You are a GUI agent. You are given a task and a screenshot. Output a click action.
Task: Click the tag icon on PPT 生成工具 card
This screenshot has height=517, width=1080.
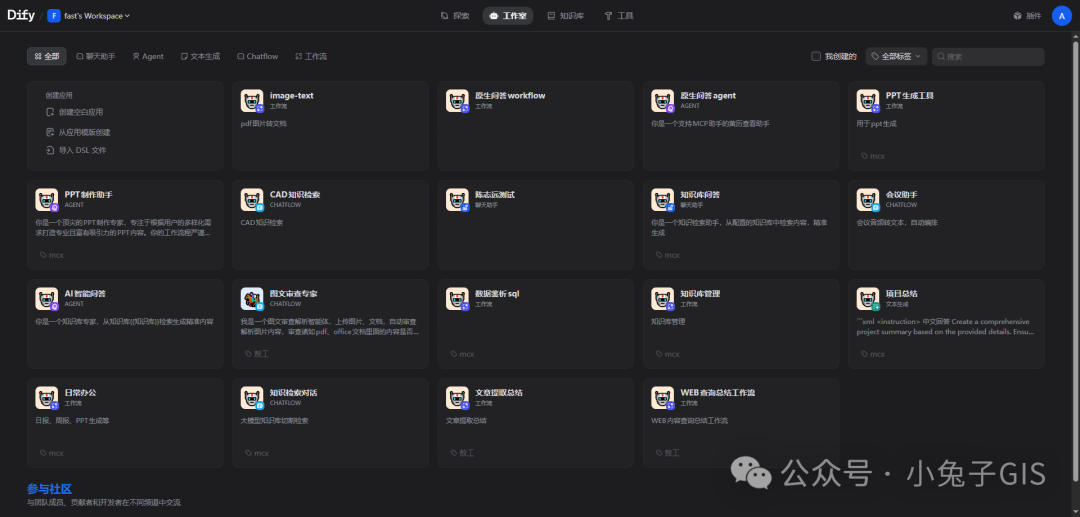864,156
